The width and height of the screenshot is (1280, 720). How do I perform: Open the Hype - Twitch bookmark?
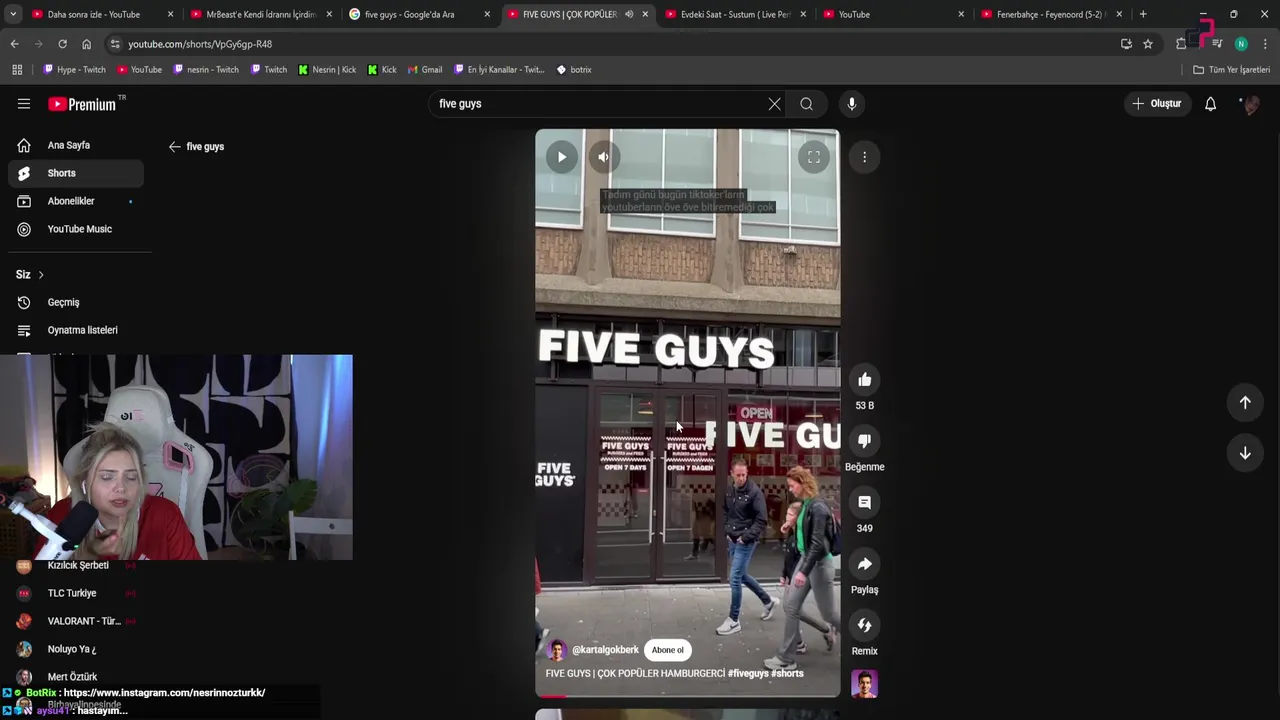(75, 70)
